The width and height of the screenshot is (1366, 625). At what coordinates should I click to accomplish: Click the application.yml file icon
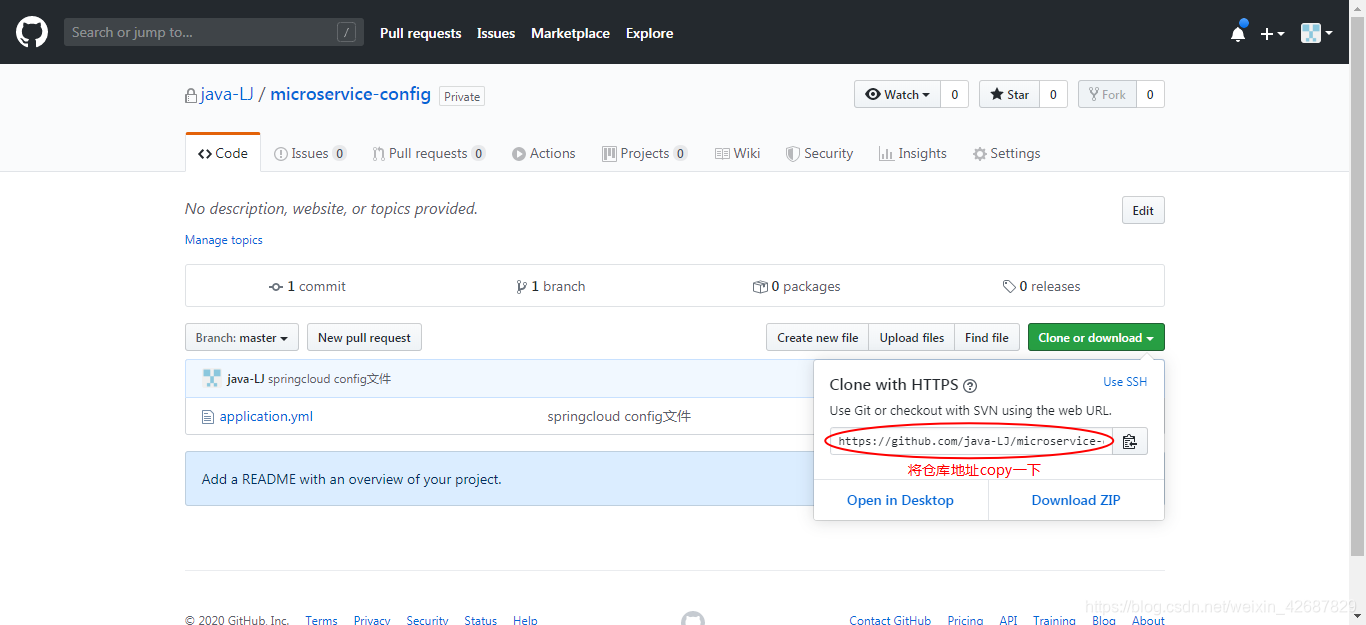(x=208, y=416)
